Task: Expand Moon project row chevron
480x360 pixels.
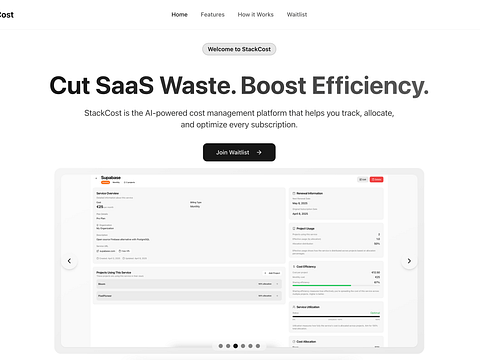Action: point(277,284)
